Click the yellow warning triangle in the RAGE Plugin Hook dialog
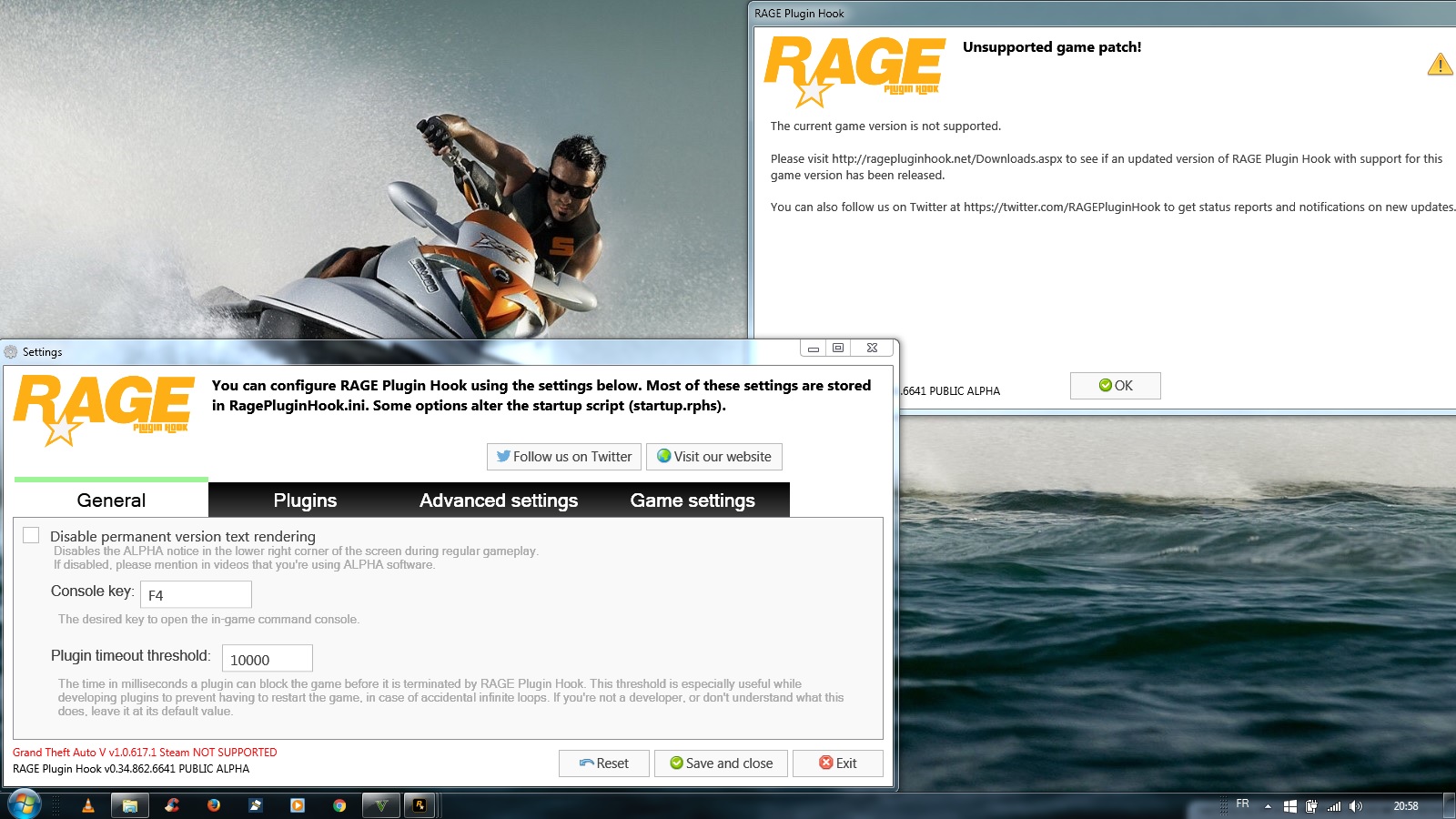The image size is (1456, 819). click(1440, 65)
